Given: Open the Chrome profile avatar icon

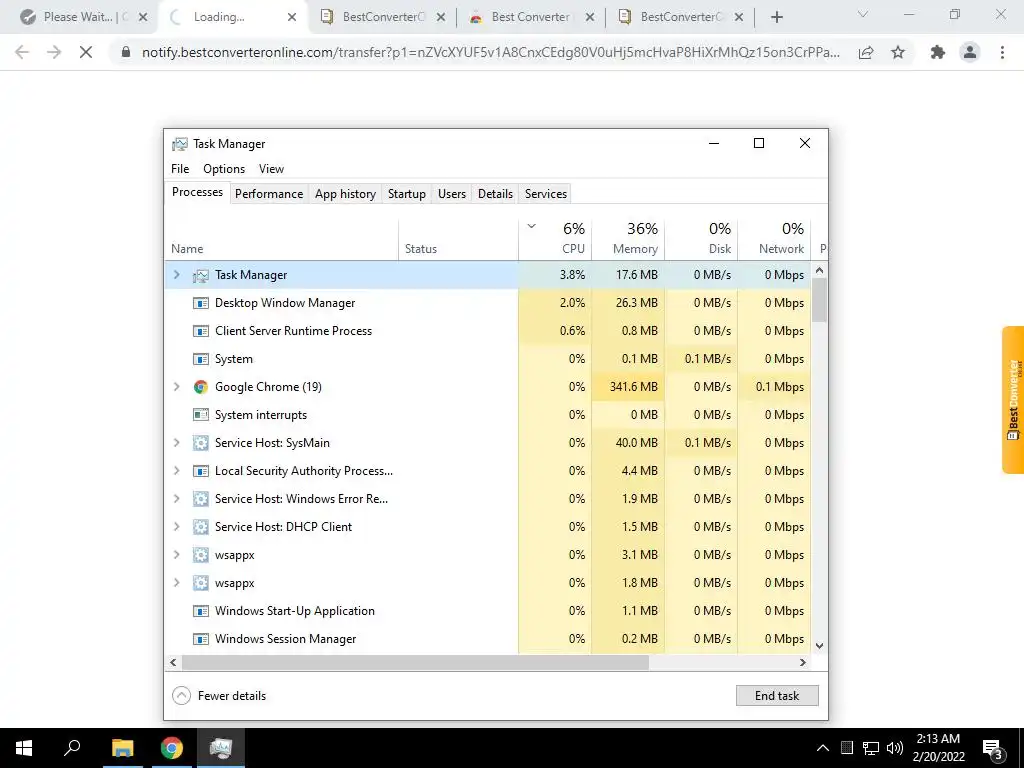Looking at the screenshot, I should pos(970,52).
